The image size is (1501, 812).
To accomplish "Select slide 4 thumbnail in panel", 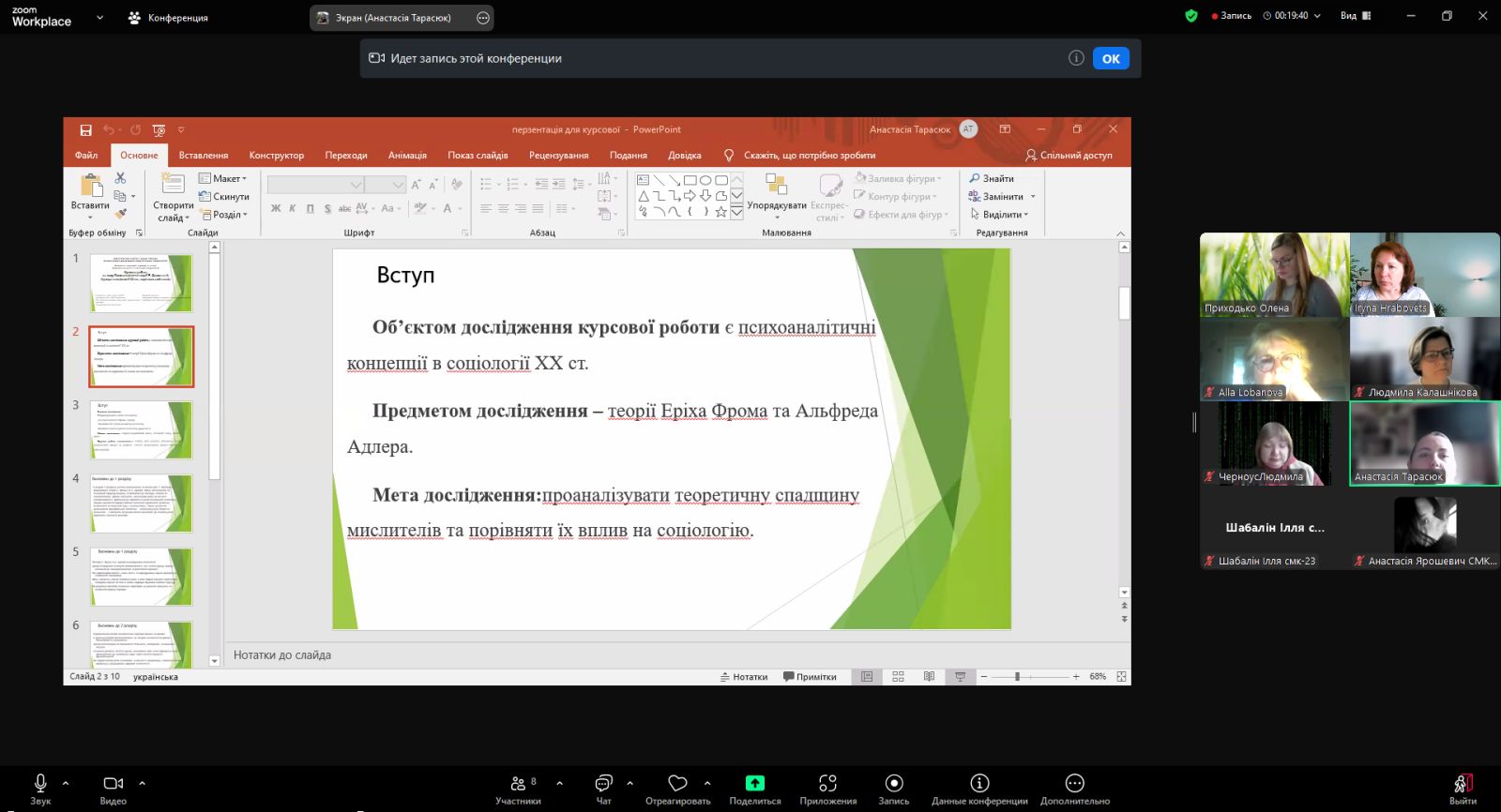I will pos(141,504).
